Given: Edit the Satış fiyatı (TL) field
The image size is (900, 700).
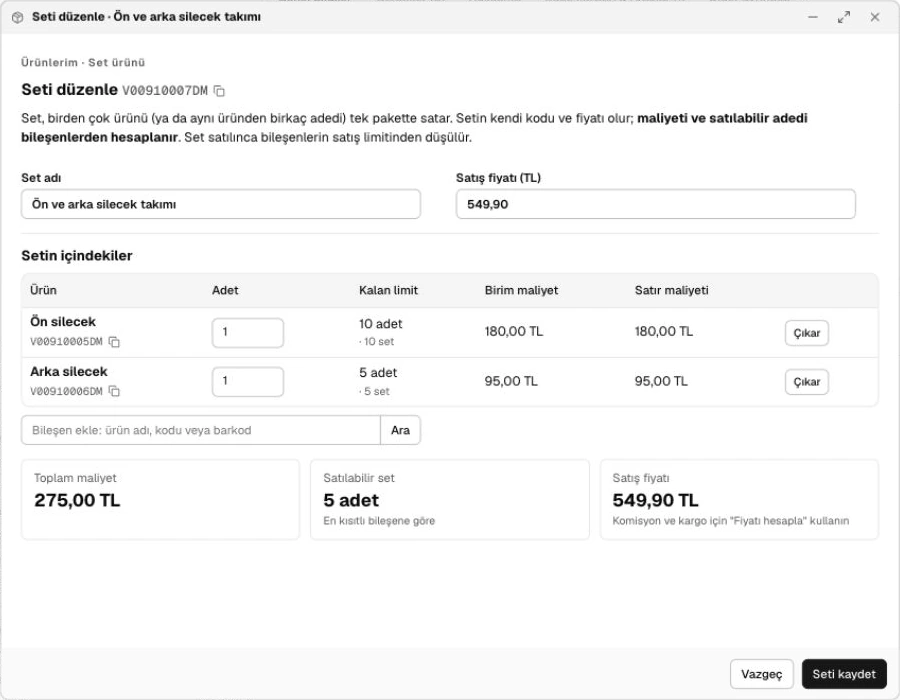Looking at the screenshot, I should (655, 204).
